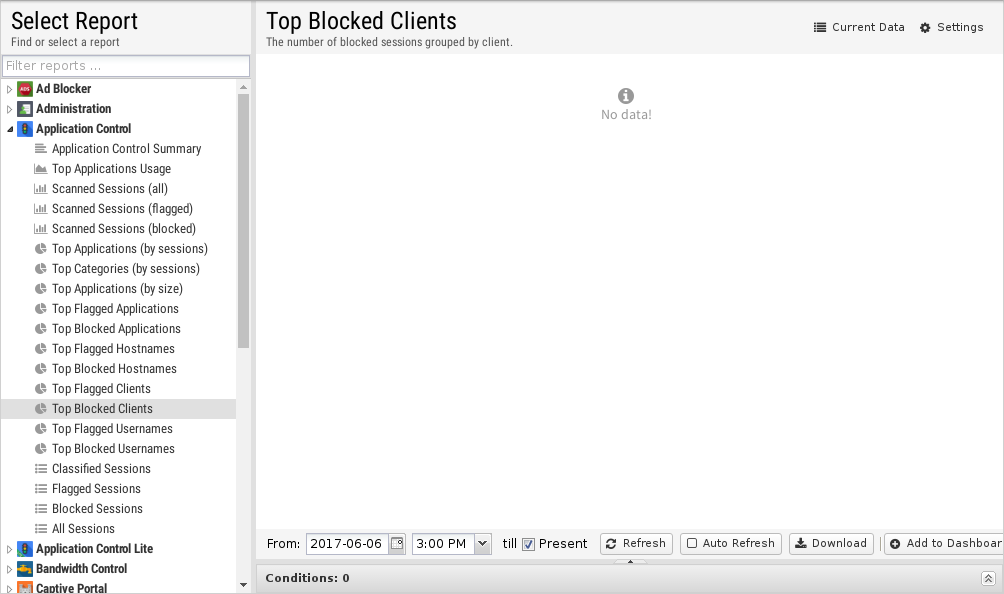Expand the Conditions panel with double-arrow button
This screenshot has height=594, width=1004.
[x=988, y=578]
